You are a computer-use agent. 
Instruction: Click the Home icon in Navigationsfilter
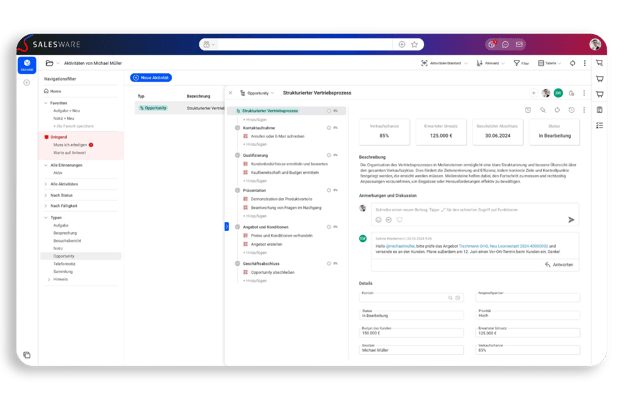[x=47, y=91]
